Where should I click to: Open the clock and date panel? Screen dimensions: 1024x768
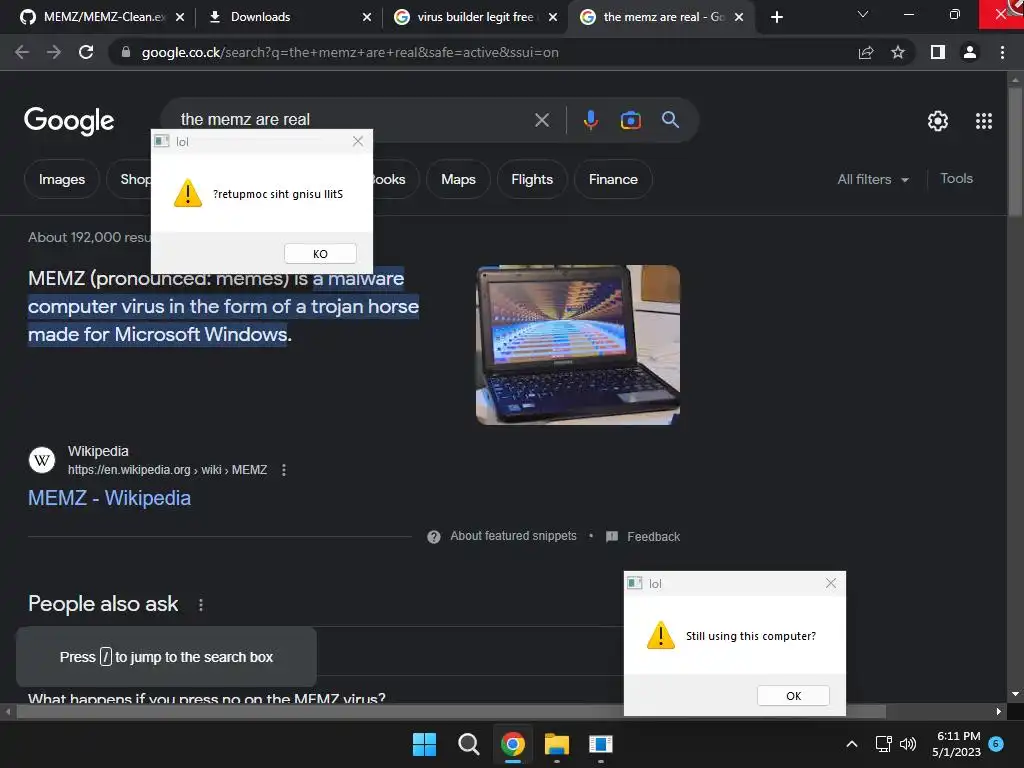tap(957, 744)
